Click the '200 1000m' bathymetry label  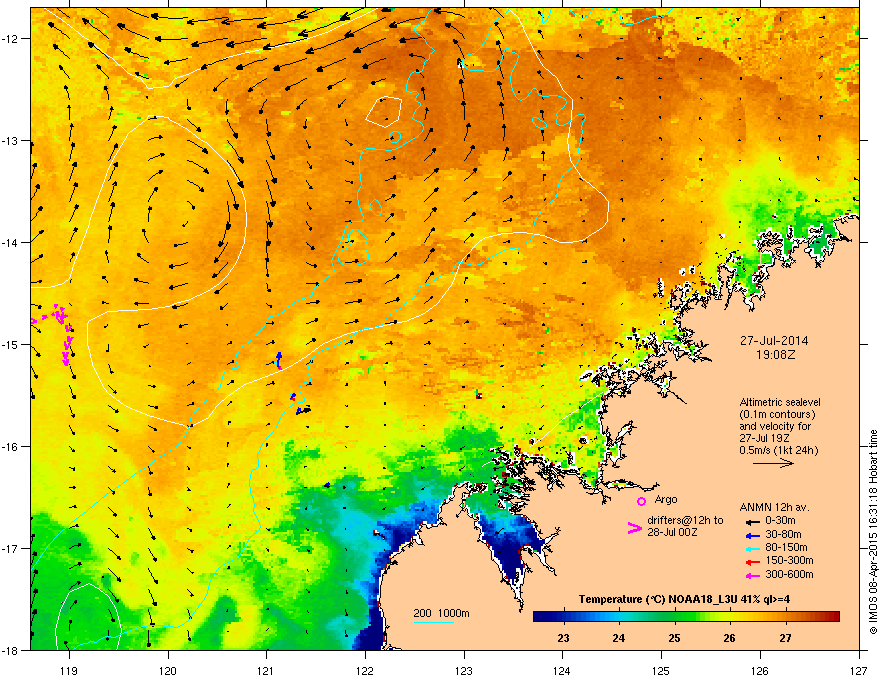coord(441,613)
